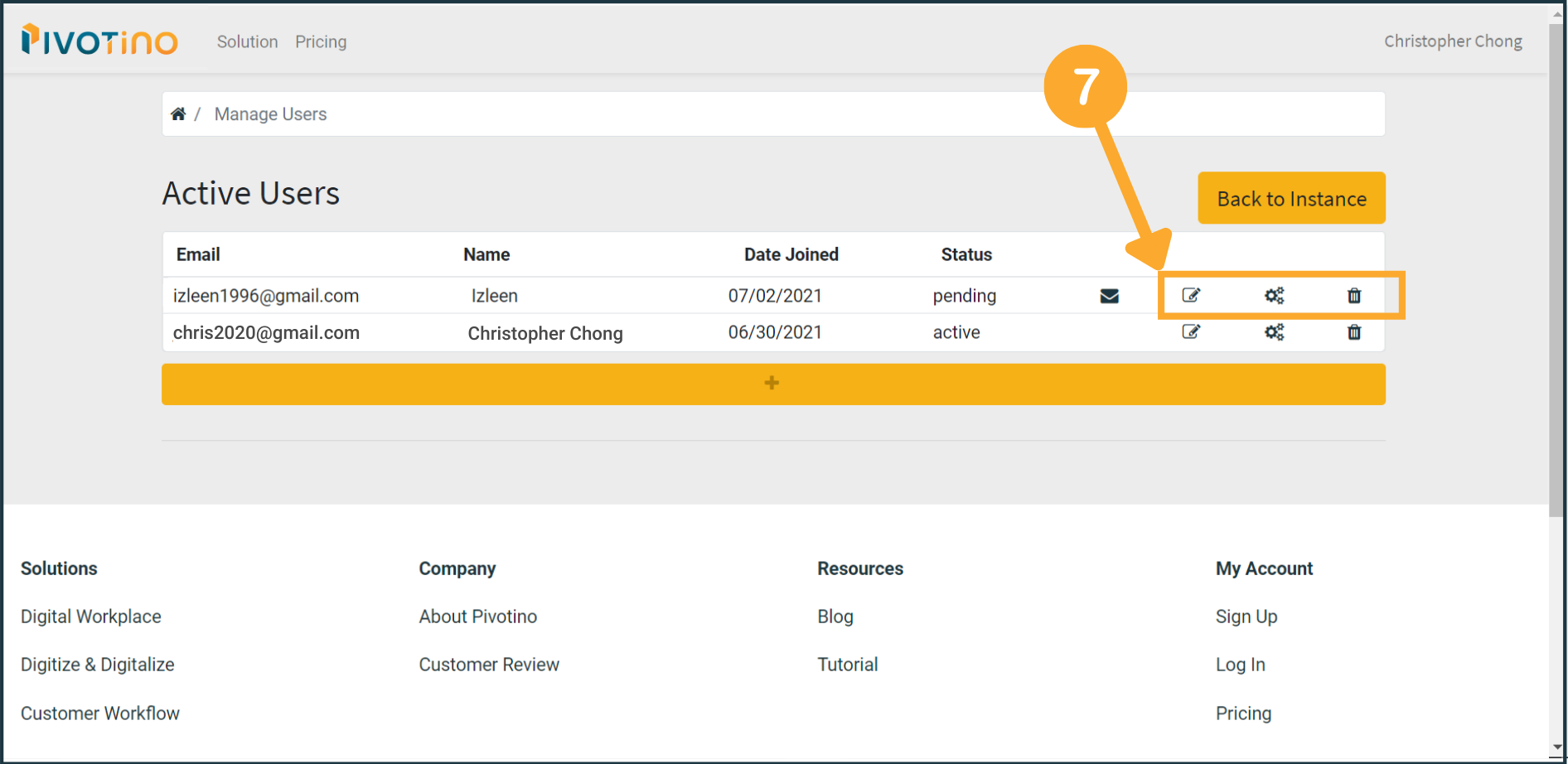Click Back to Instance button

click(1290, 199)
